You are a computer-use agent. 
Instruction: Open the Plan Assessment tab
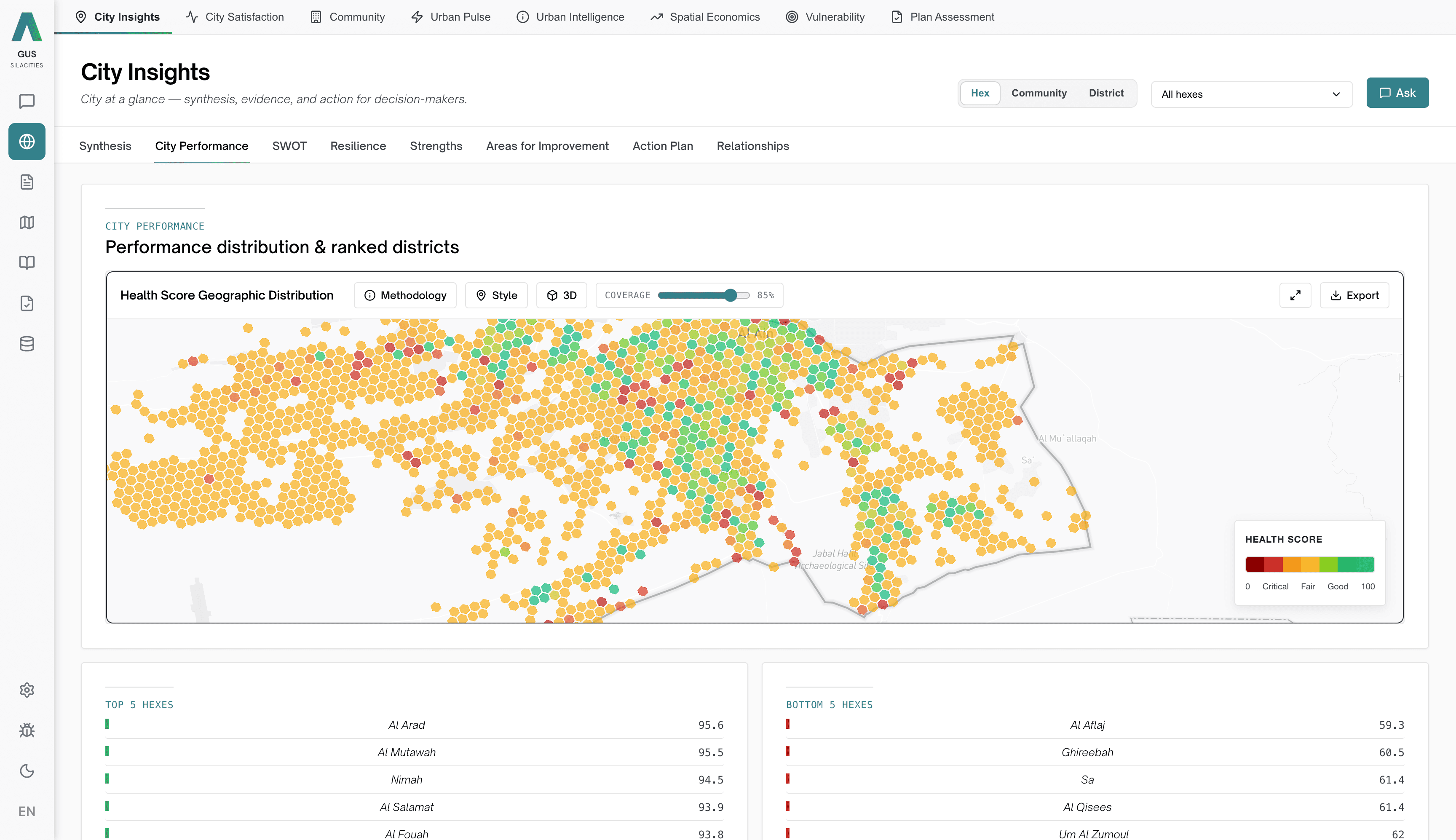click(942, 17)
